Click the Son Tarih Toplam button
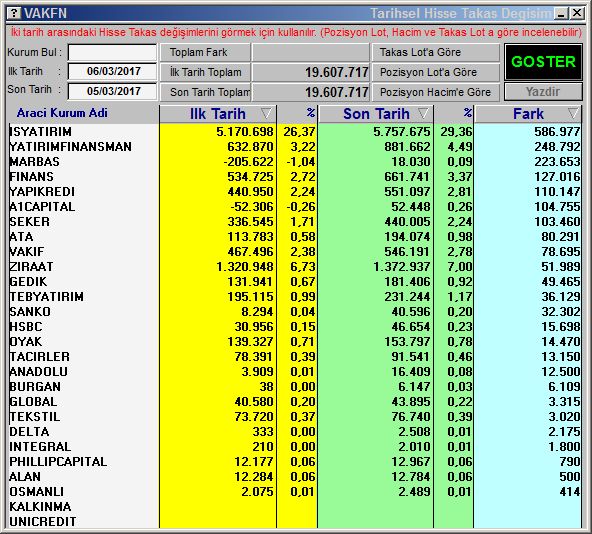The width and height of the screenshot is (592, 534). 205,92
